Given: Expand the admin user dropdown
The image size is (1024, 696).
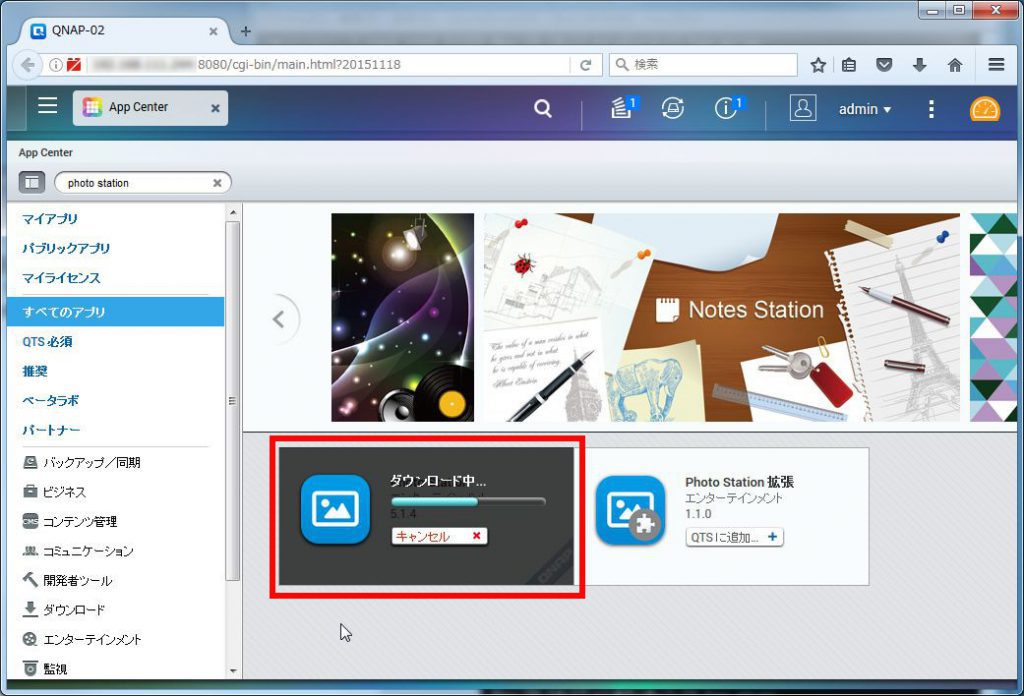Looking at the screenshot, I should pos(865,109).
